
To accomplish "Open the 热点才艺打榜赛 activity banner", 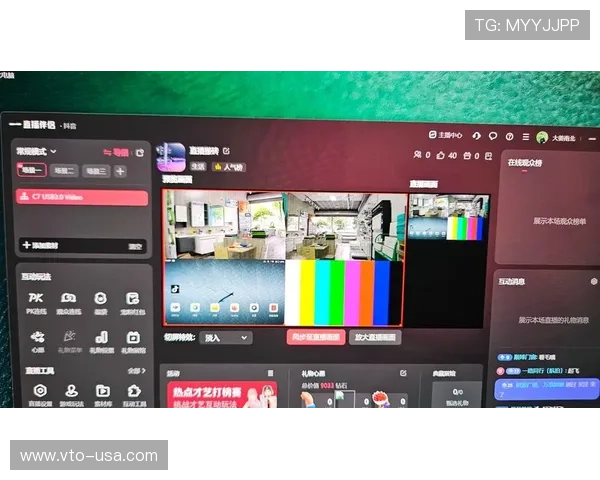I will [222, 394].
